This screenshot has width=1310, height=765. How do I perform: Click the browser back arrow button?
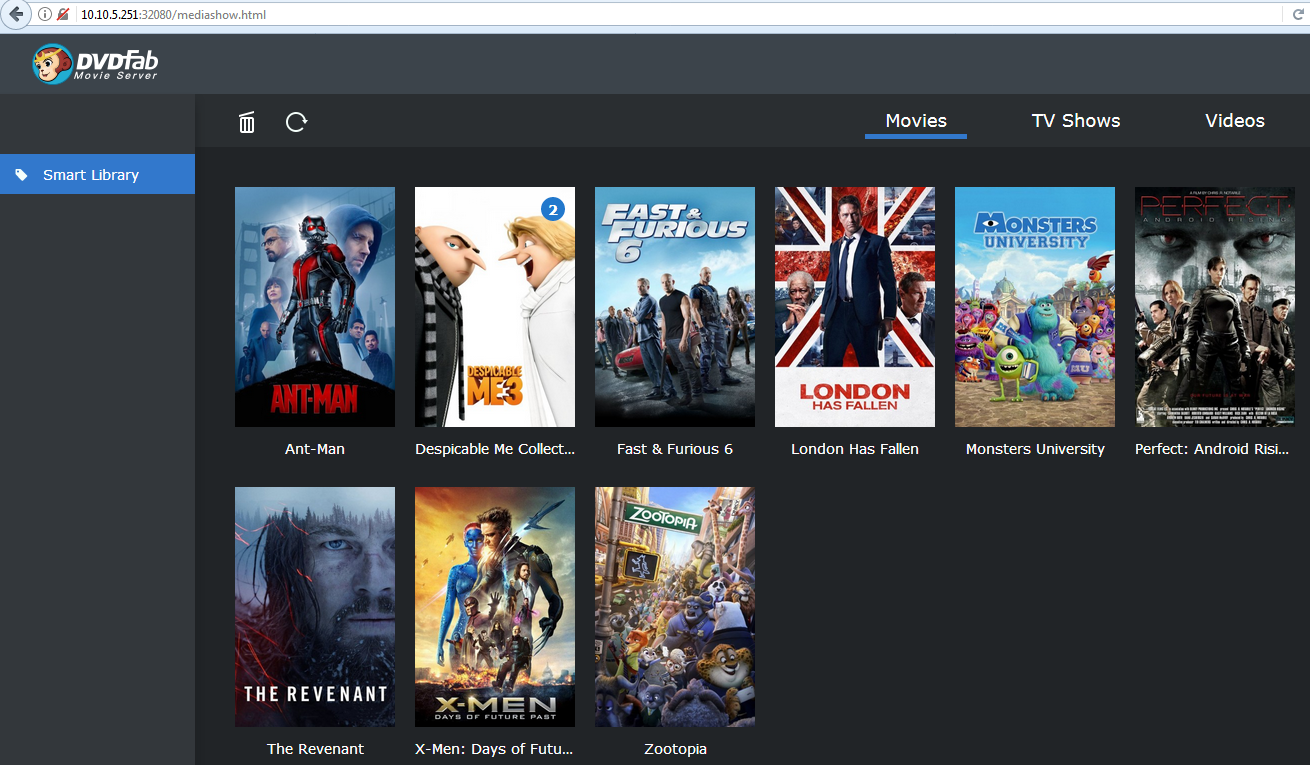coord(16,14)
